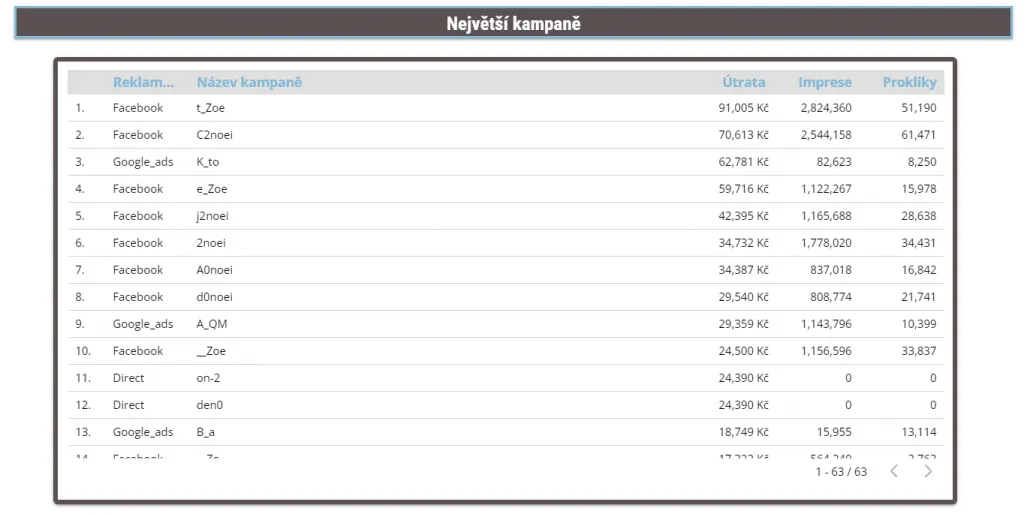Click the Největší kampaně title banner
This screenshot has width=1024, height=514.
click(513, 23)
